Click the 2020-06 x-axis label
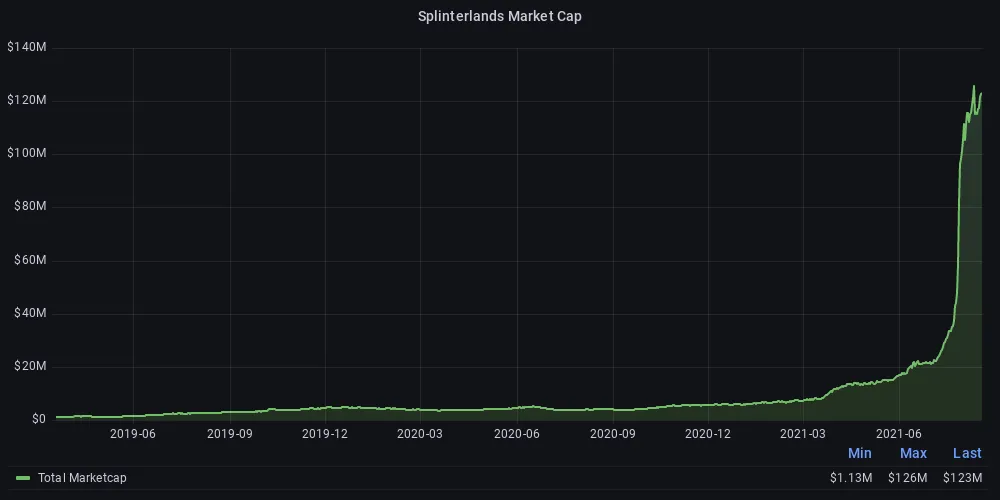 (517, 434)
